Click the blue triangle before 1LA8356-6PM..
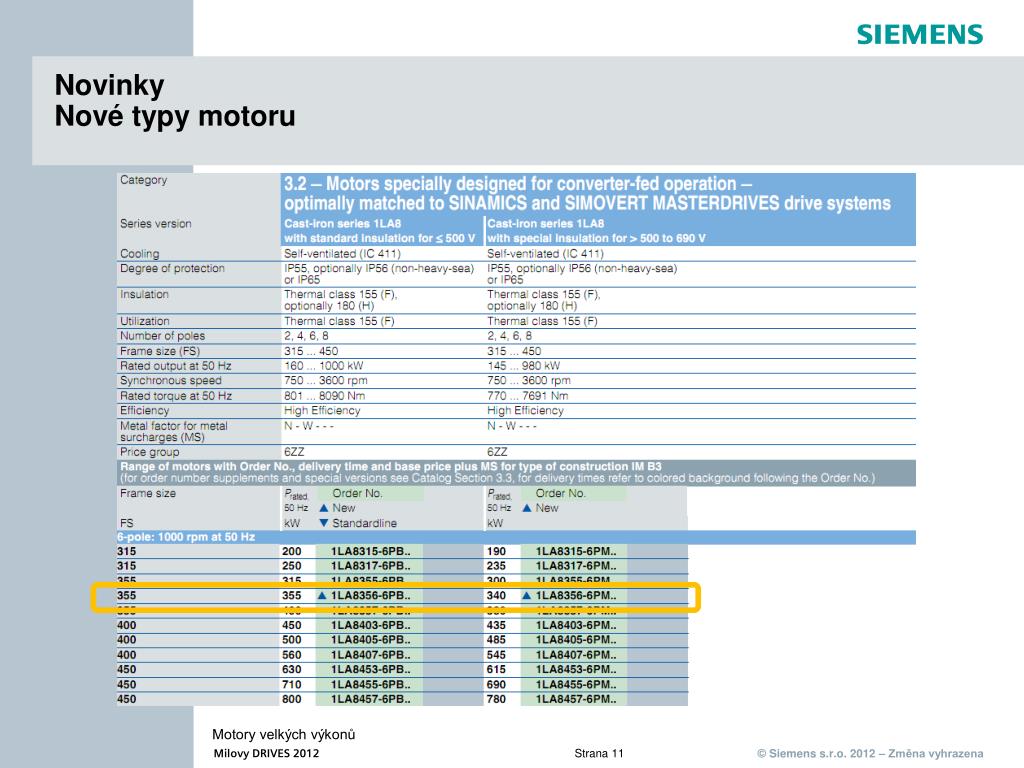Viewport: 1024px width, 768px height. tap(527, 595)
